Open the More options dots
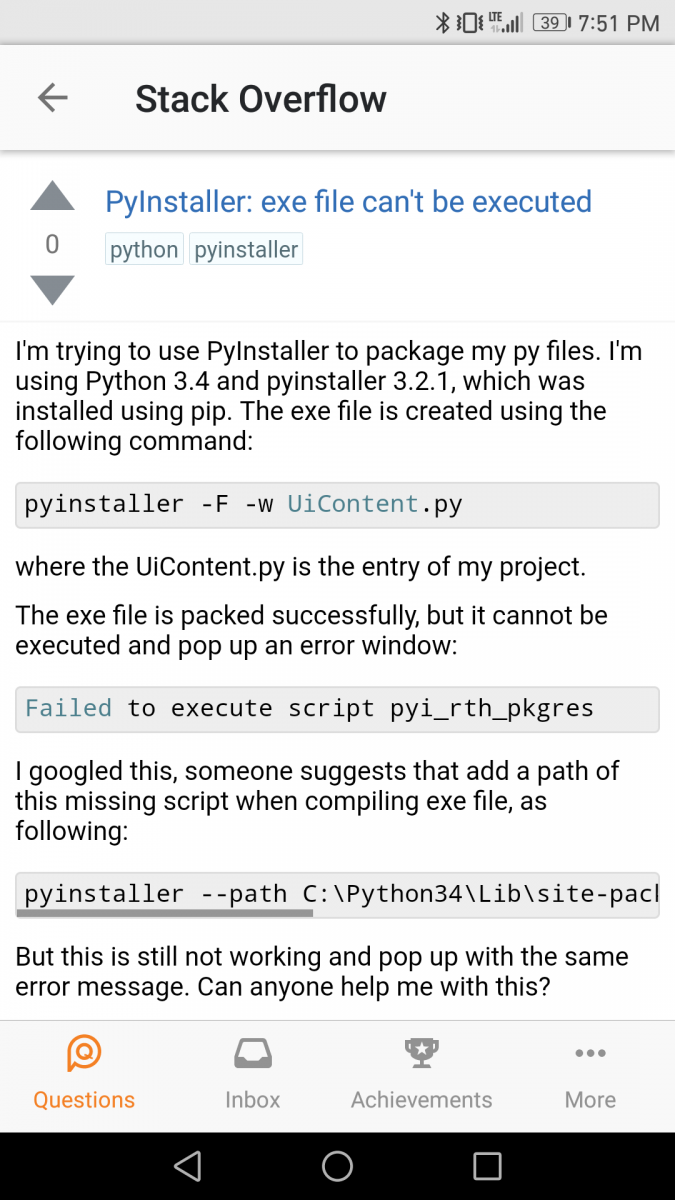 [590, 1053]
